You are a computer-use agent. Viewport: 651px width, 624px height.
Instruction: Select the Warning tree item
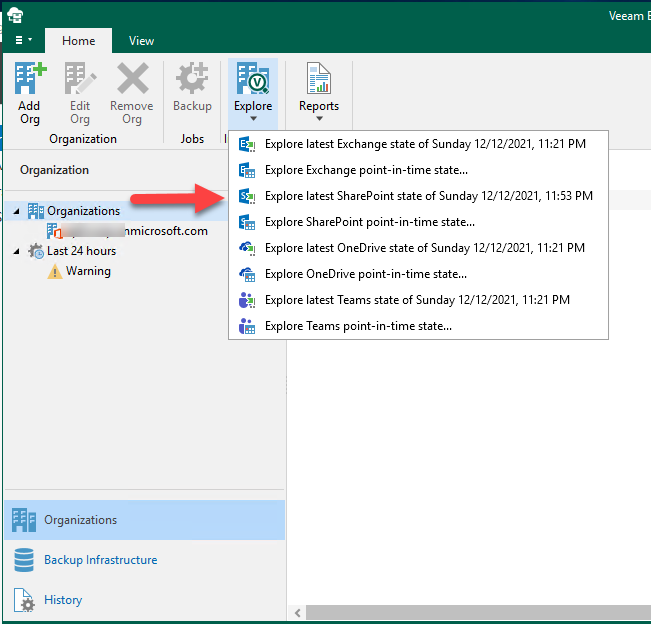click(x=88, y=271)
